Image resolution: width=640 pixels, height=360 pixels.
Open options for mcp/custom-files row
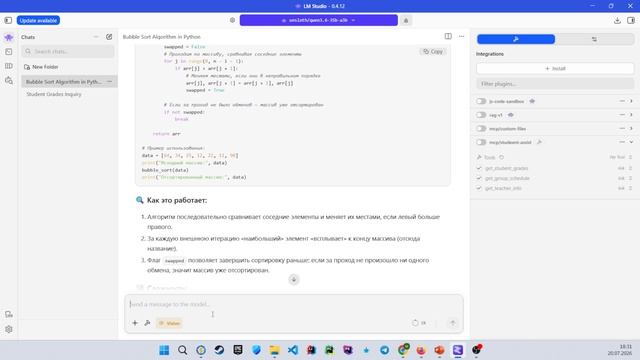pyautogui.click(x=622, y=129)
